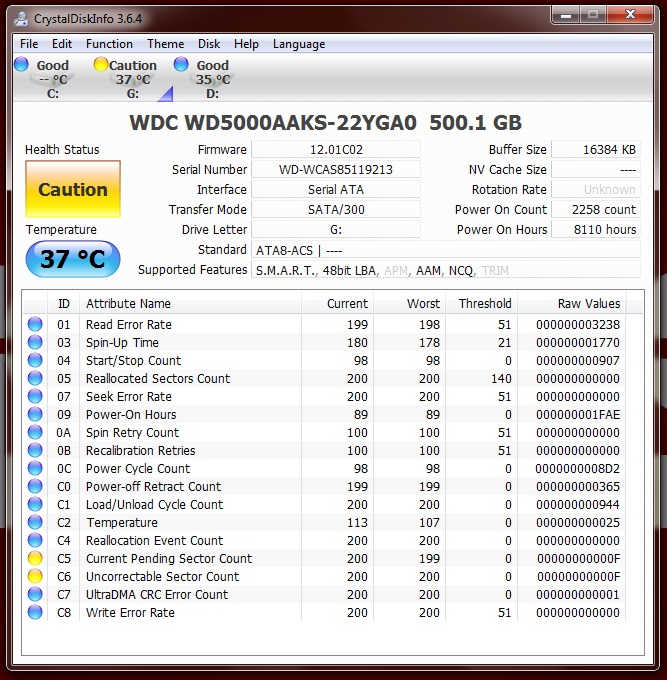Click the status orb for Reallocated Sectors Count
Image resolution: width=667 pixels, height=680 pixels.
[35, 378]
